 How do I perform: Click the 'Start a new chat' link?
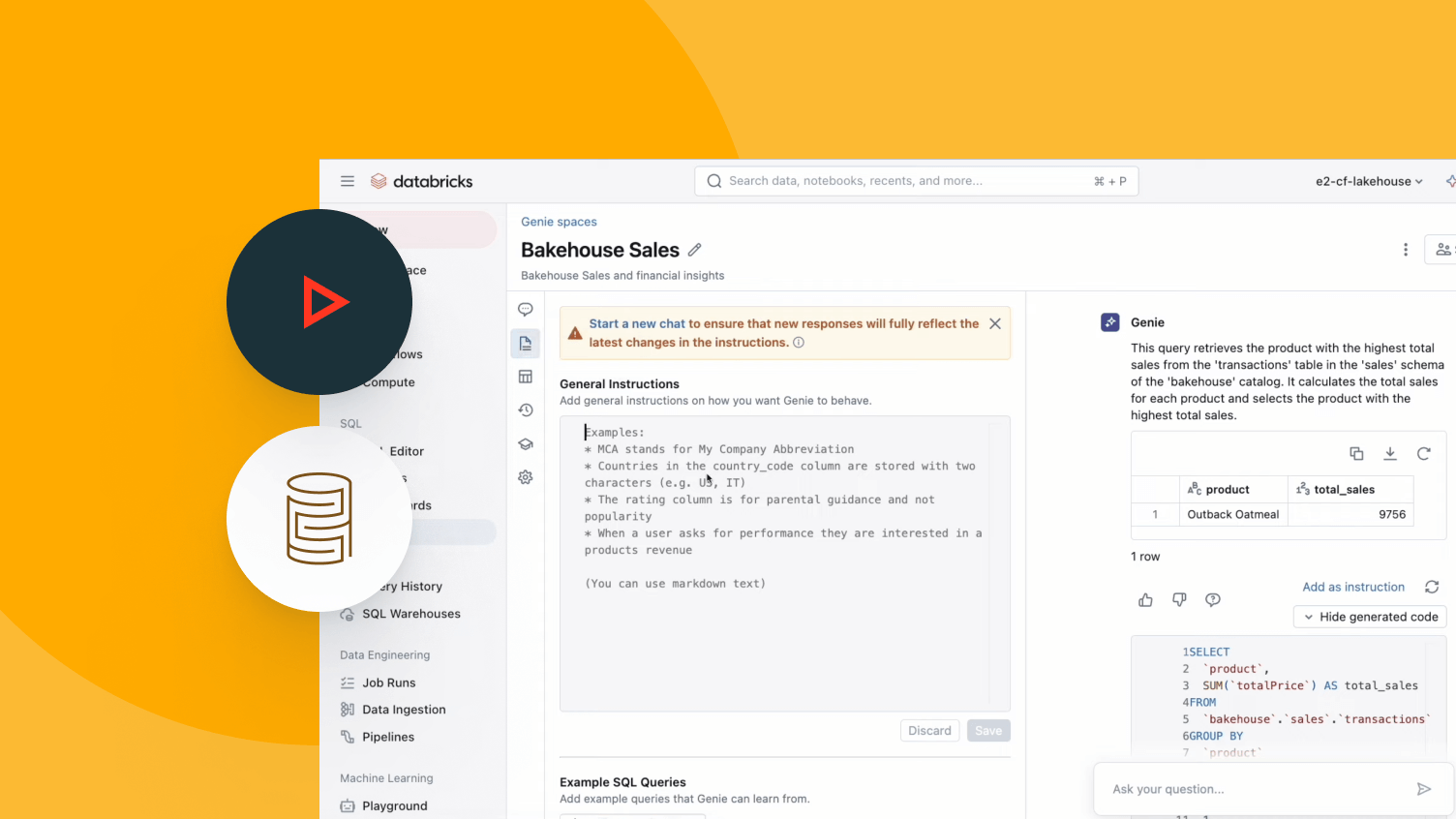637,324
